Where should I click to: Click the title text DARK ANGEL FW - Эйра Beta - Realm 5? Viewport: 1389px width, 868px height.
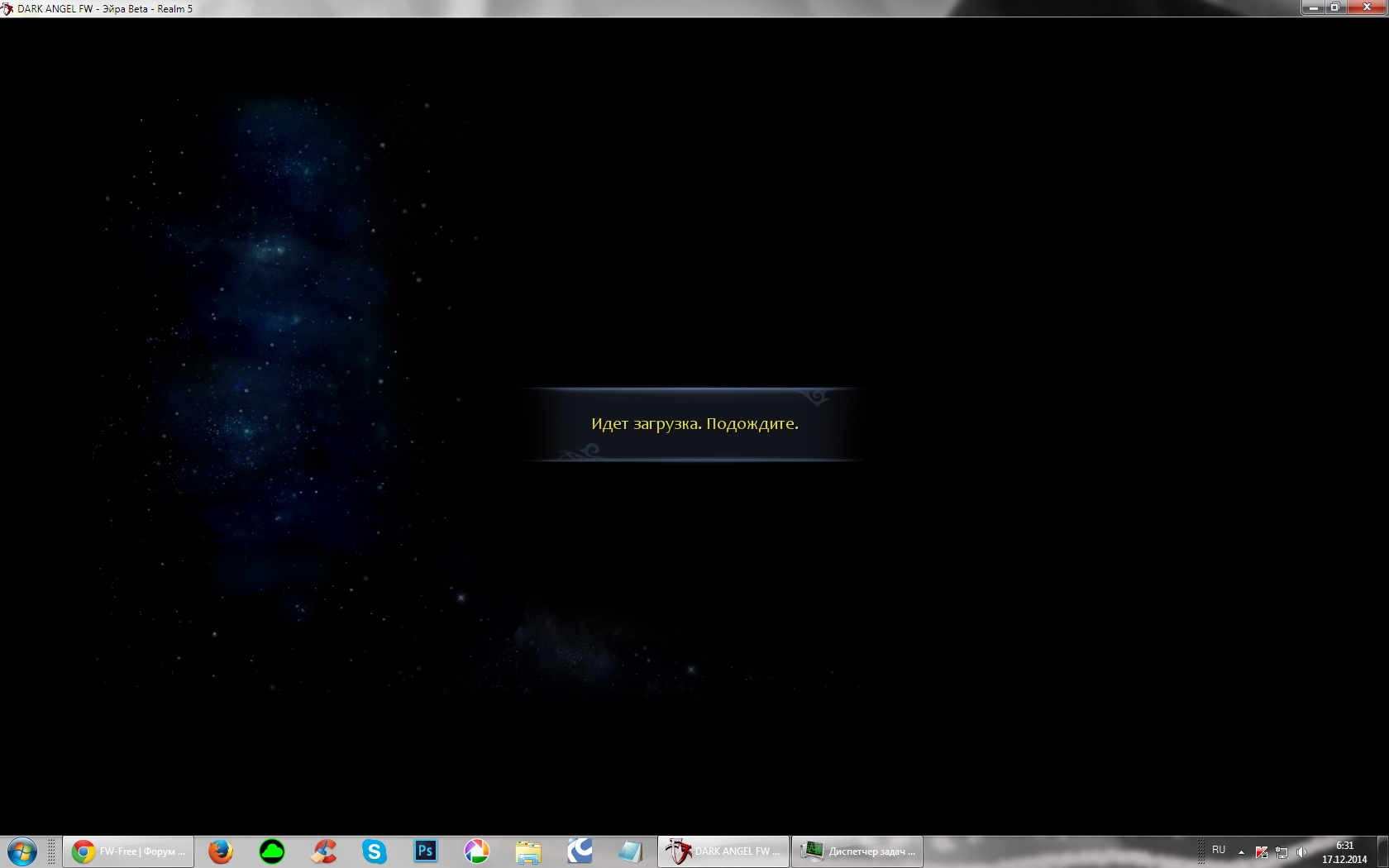tap(105, 9)
